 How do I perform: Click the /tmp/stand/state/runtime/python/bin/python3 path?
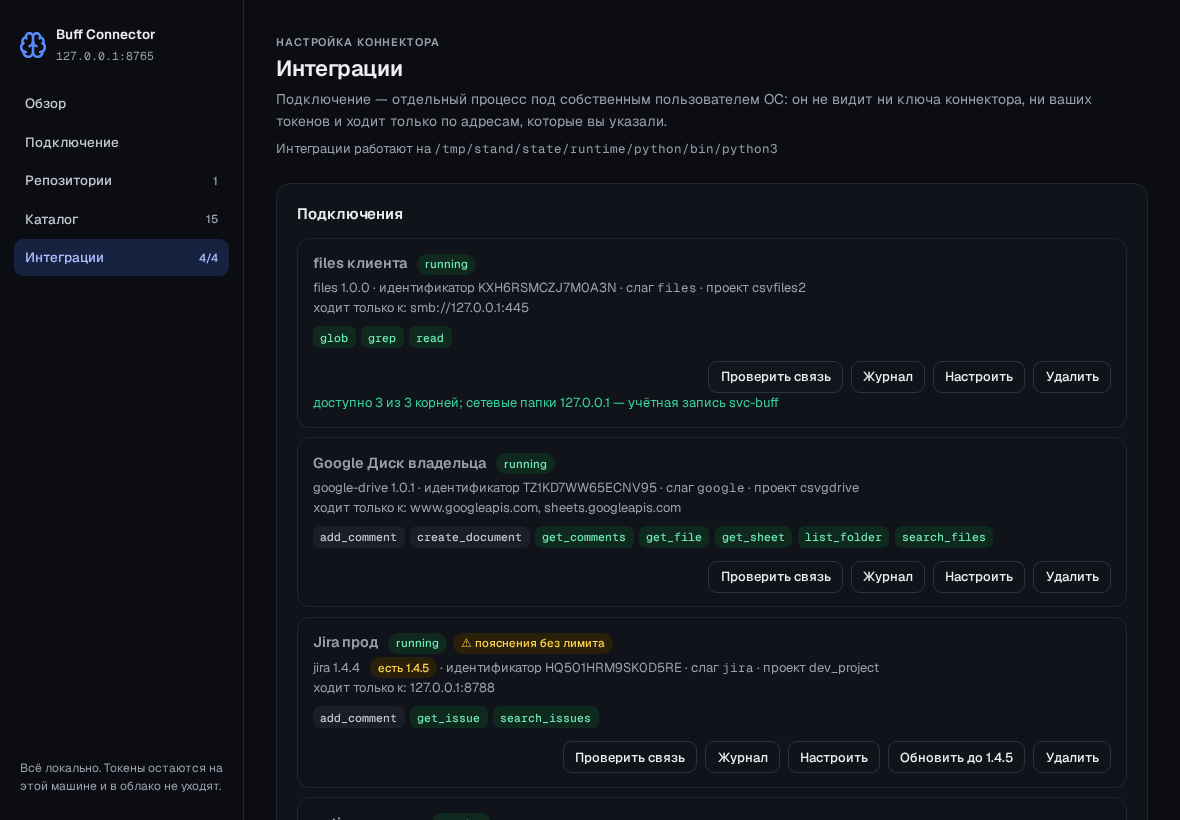606,149
